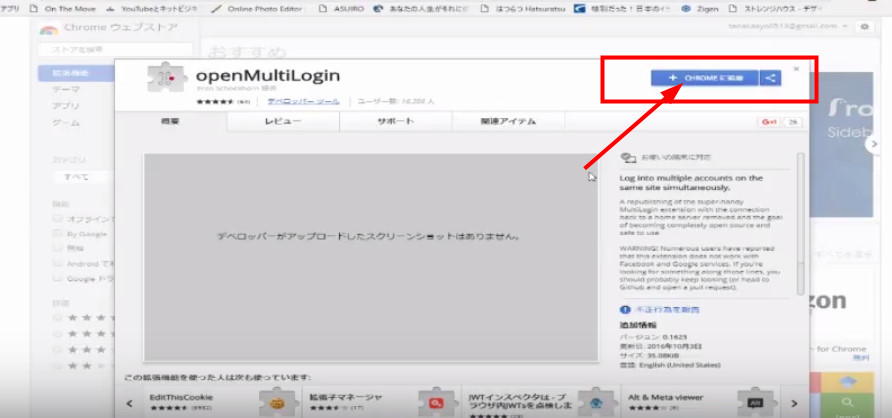Toggle the 無料 checkbox
892x418 pixels.
tap(57, 248)
